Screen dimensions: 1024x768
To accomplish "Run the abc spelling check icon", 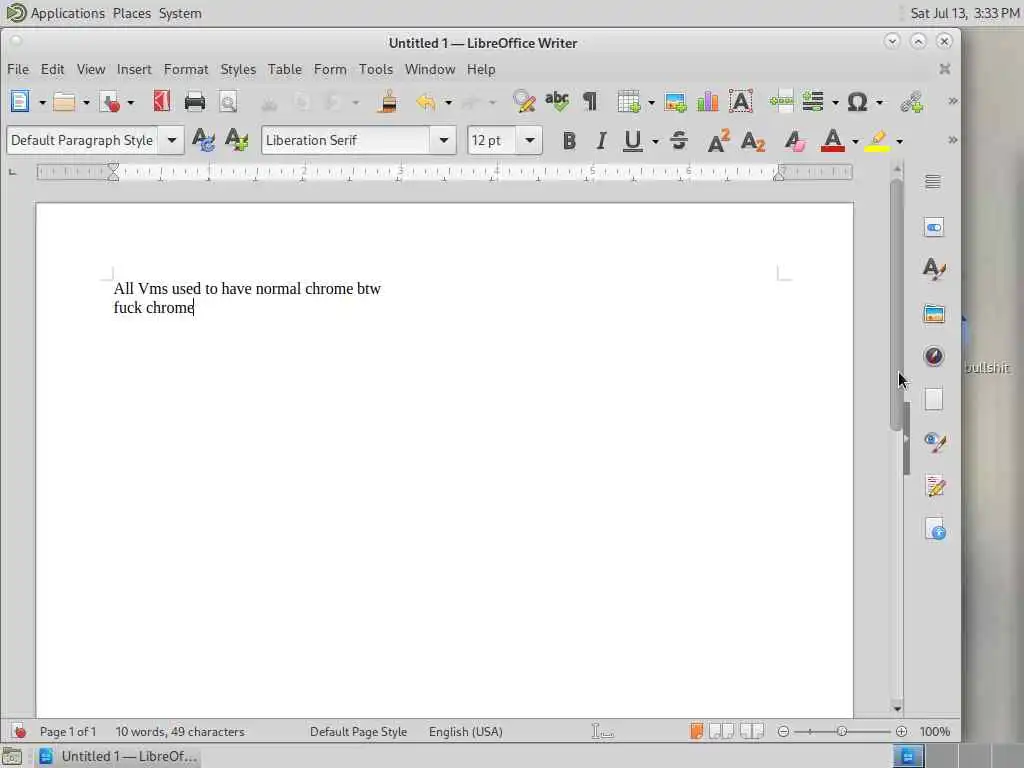I will tap(557, 101).
